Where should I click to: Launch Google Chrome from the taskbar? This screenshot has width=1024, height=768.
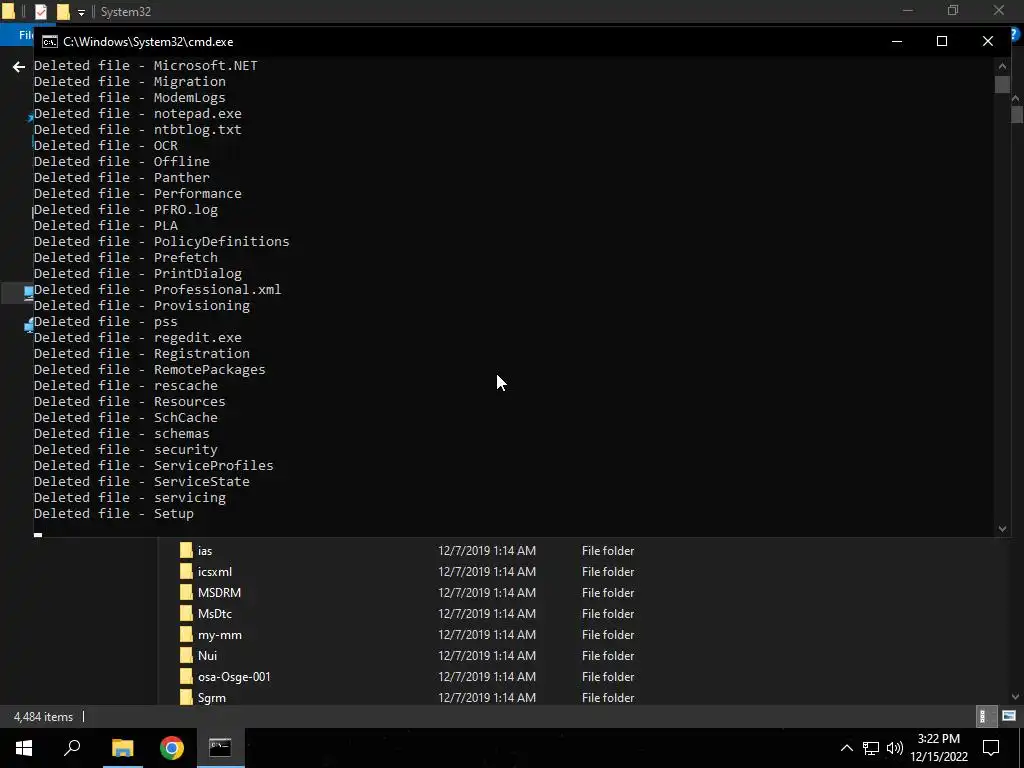(172, 748)
